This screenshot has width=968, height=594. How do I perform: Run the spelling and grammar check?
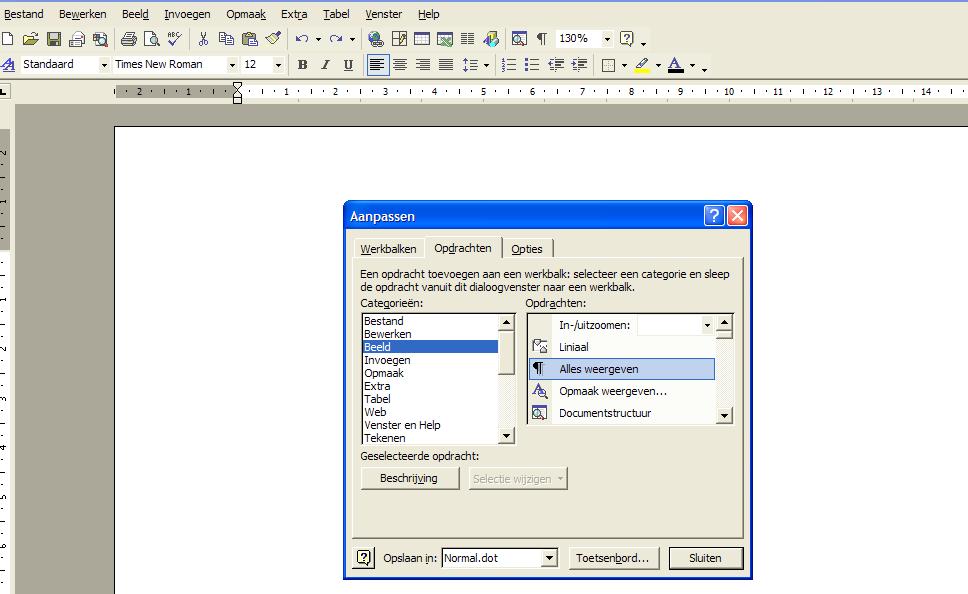pos(175,39)
